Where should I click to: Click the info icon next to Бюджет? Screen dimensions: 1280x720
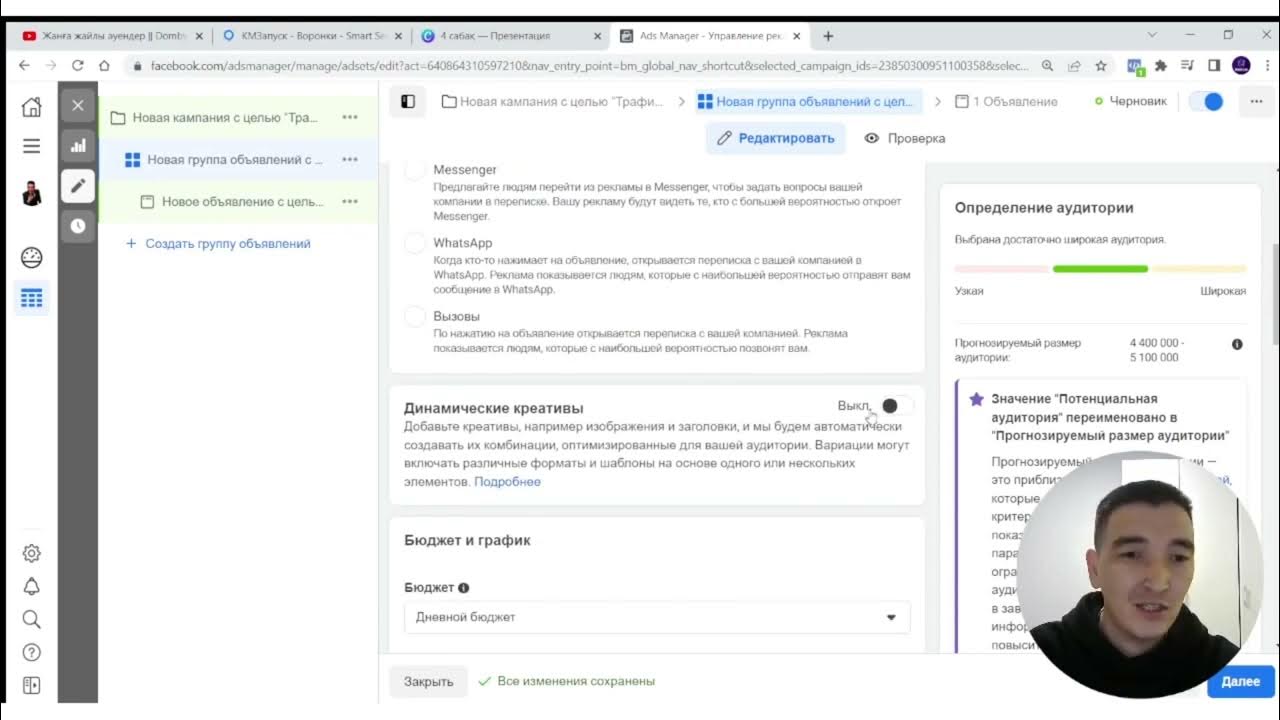click(x=463, y=588)
